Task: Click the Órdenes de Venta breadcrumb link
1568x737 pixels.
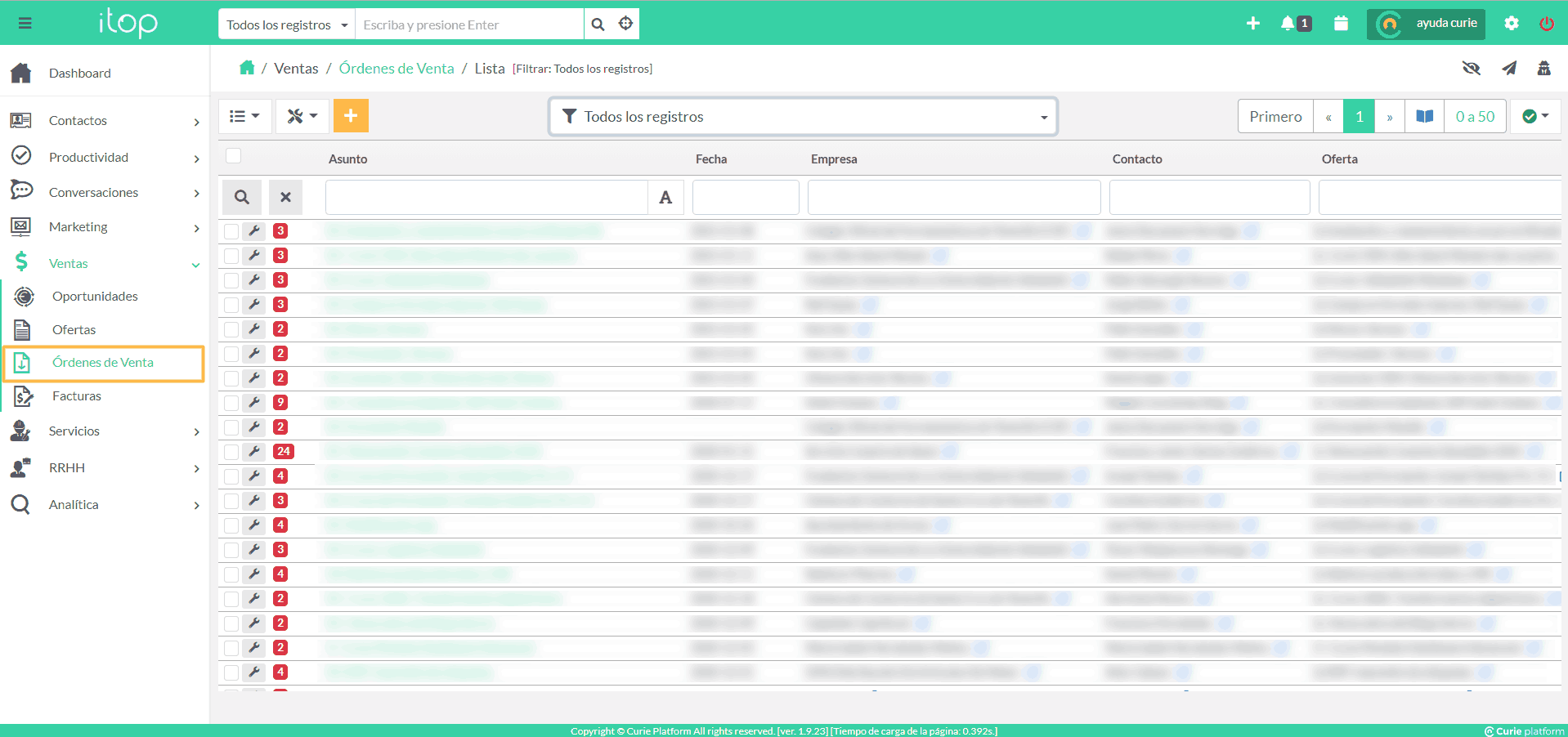Action: click(x=396, y=69)
